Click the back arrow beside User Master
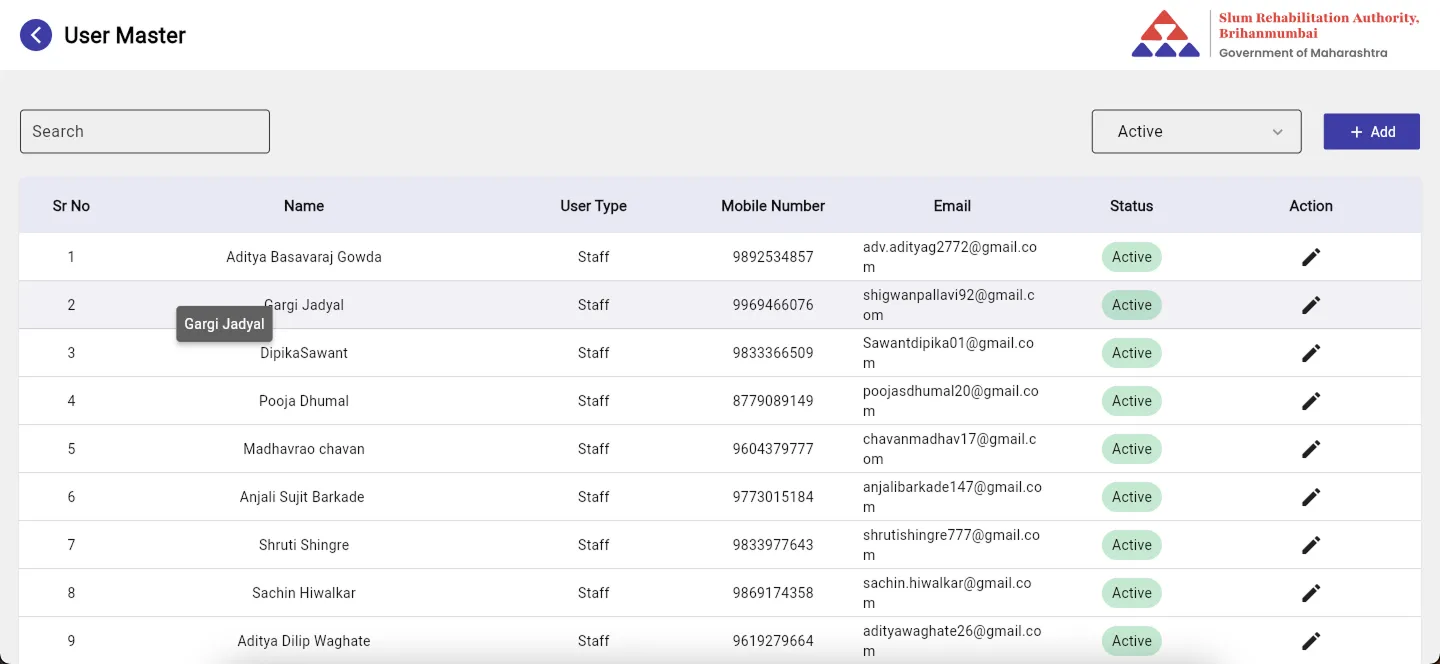 point(36,35)
